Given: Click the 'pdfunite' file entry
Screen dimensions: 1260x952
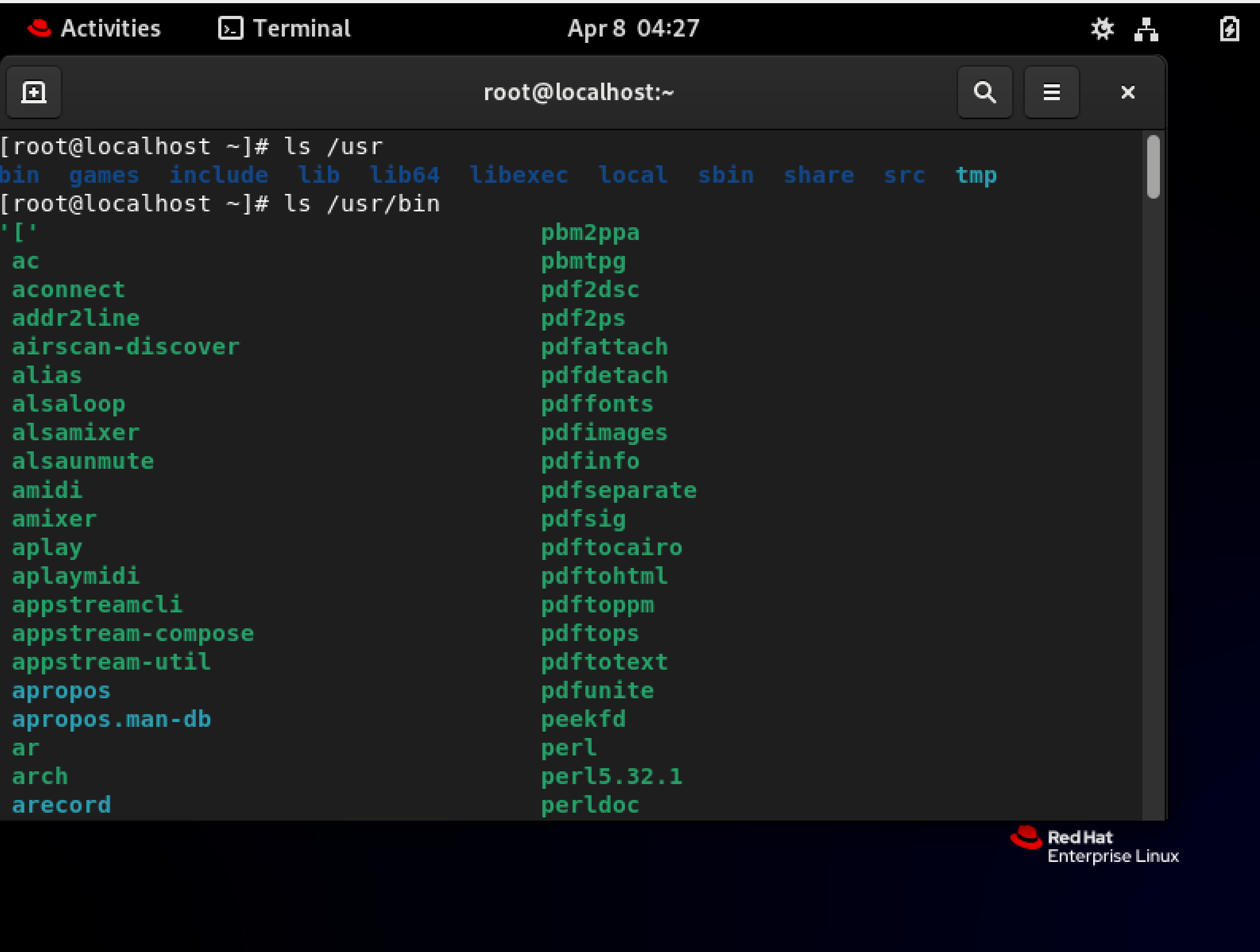Looking at the screenshot, I should pos(598,690).
